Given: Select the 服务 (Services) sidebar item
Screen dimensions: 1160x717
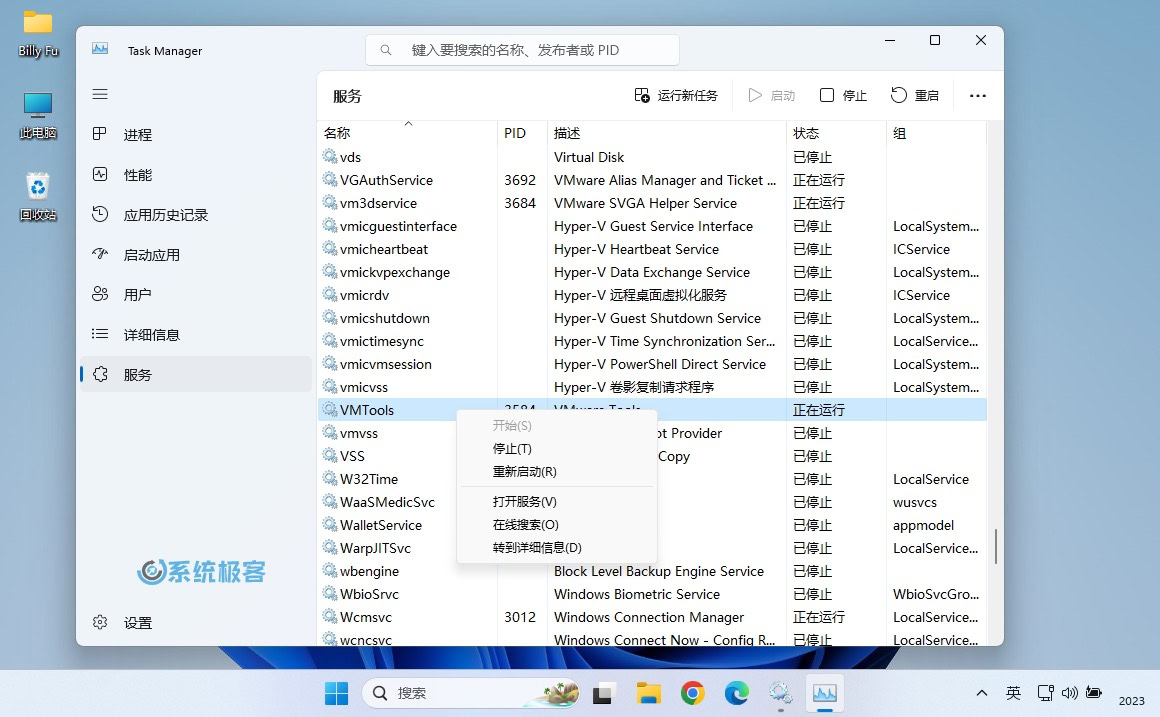Looking at the screenshot, I should pos(196,374).
